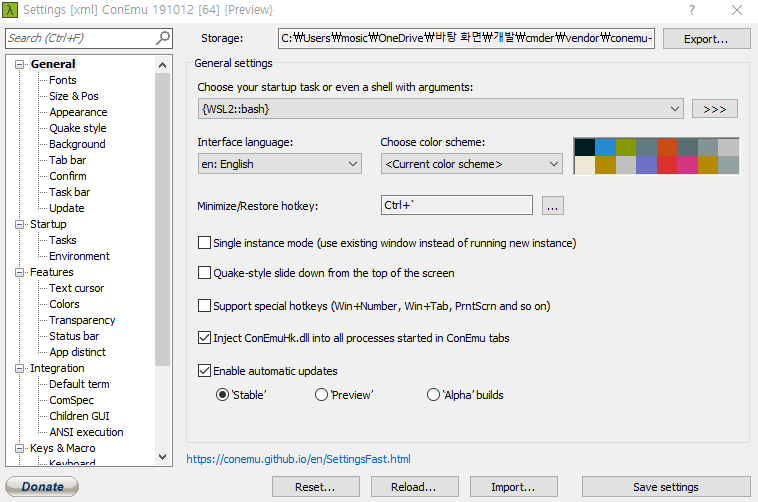This screenshot has height=502, width=758.
Task: Open the Text cursor page
Action: [x=76, y=288]
